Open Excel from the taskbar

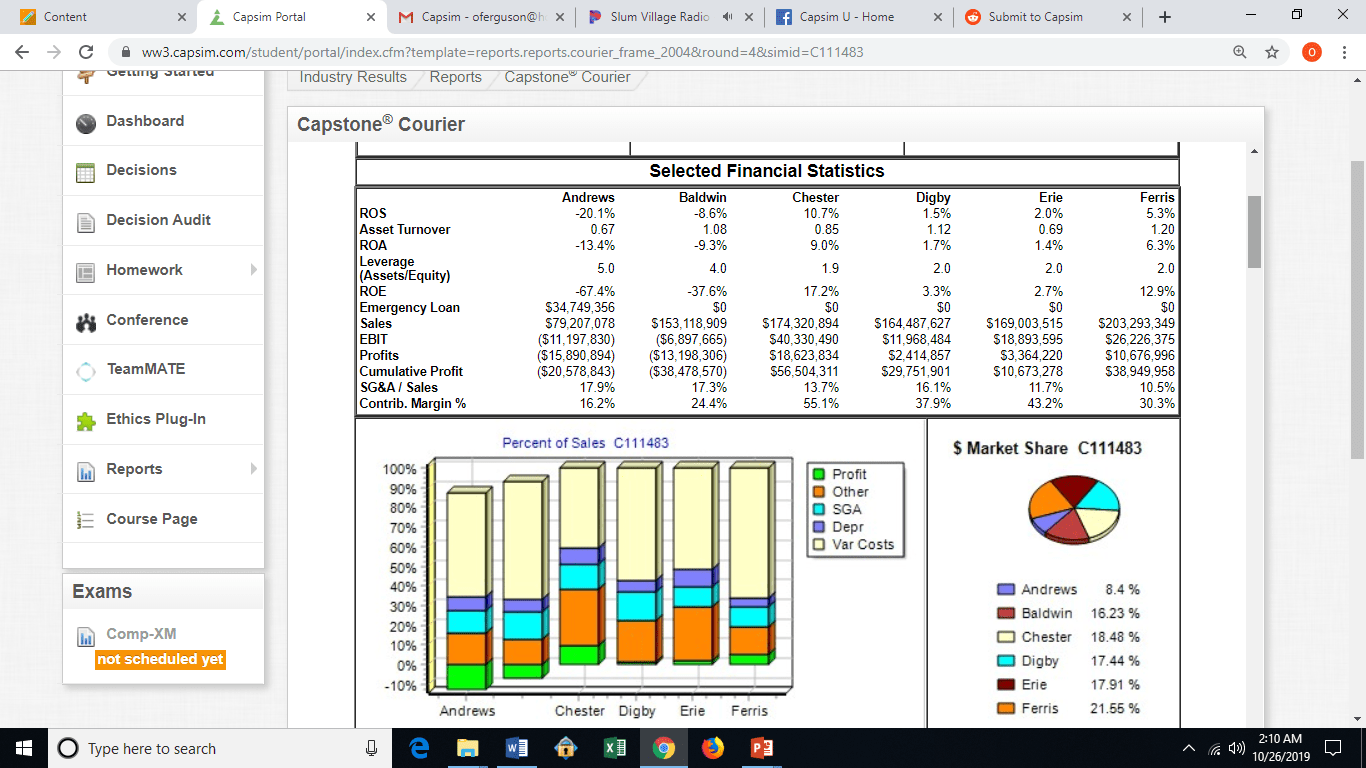point(614,748)
